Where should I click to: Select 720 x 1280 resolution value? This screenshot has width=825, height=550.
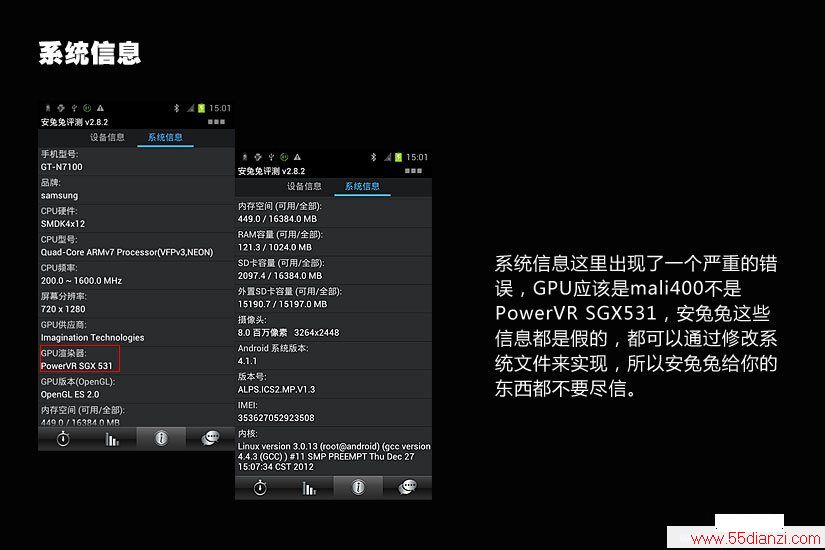click(x=63, y=309)
